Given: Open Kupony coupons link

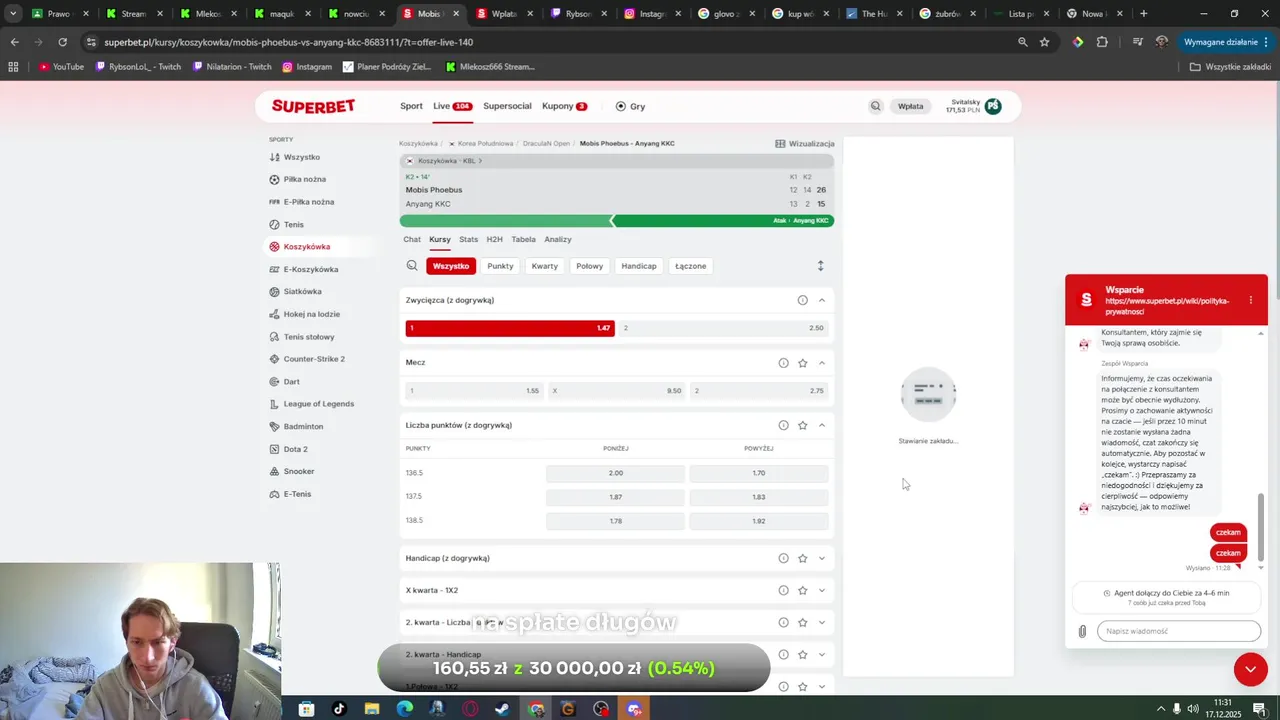Looking at the screenshot, I should (x=564, y=106).
